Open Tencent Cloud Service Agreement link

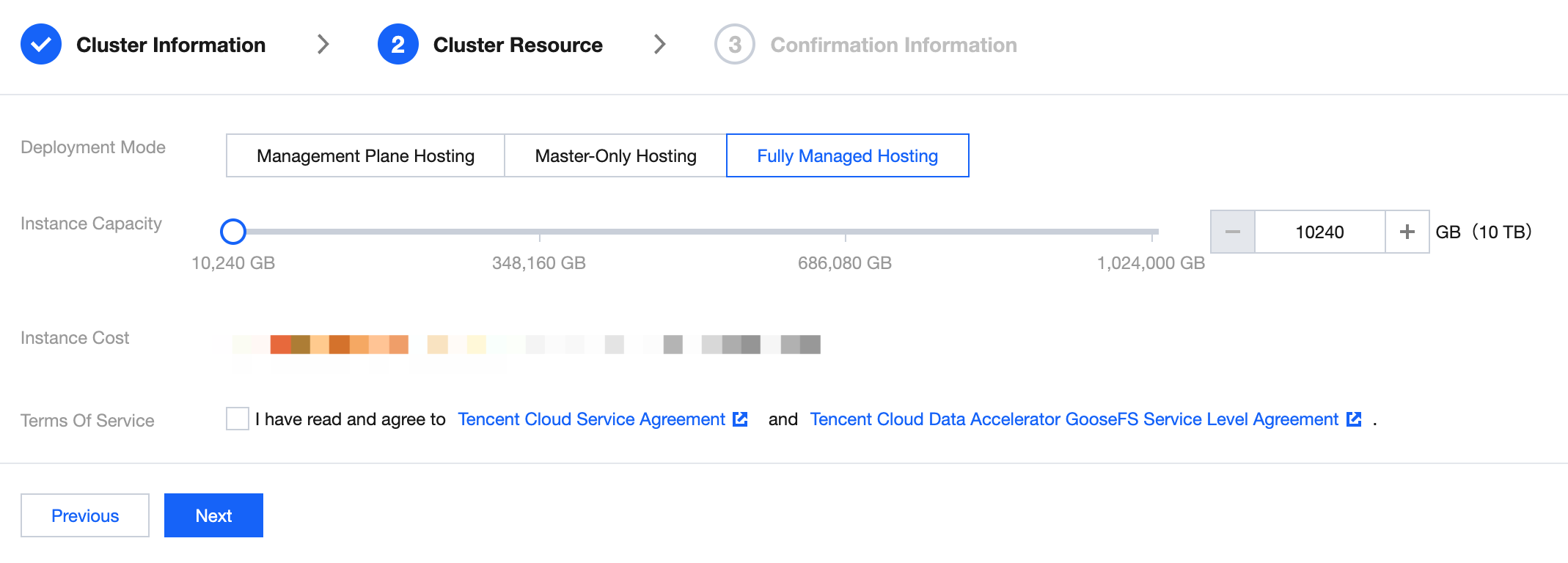591,419
